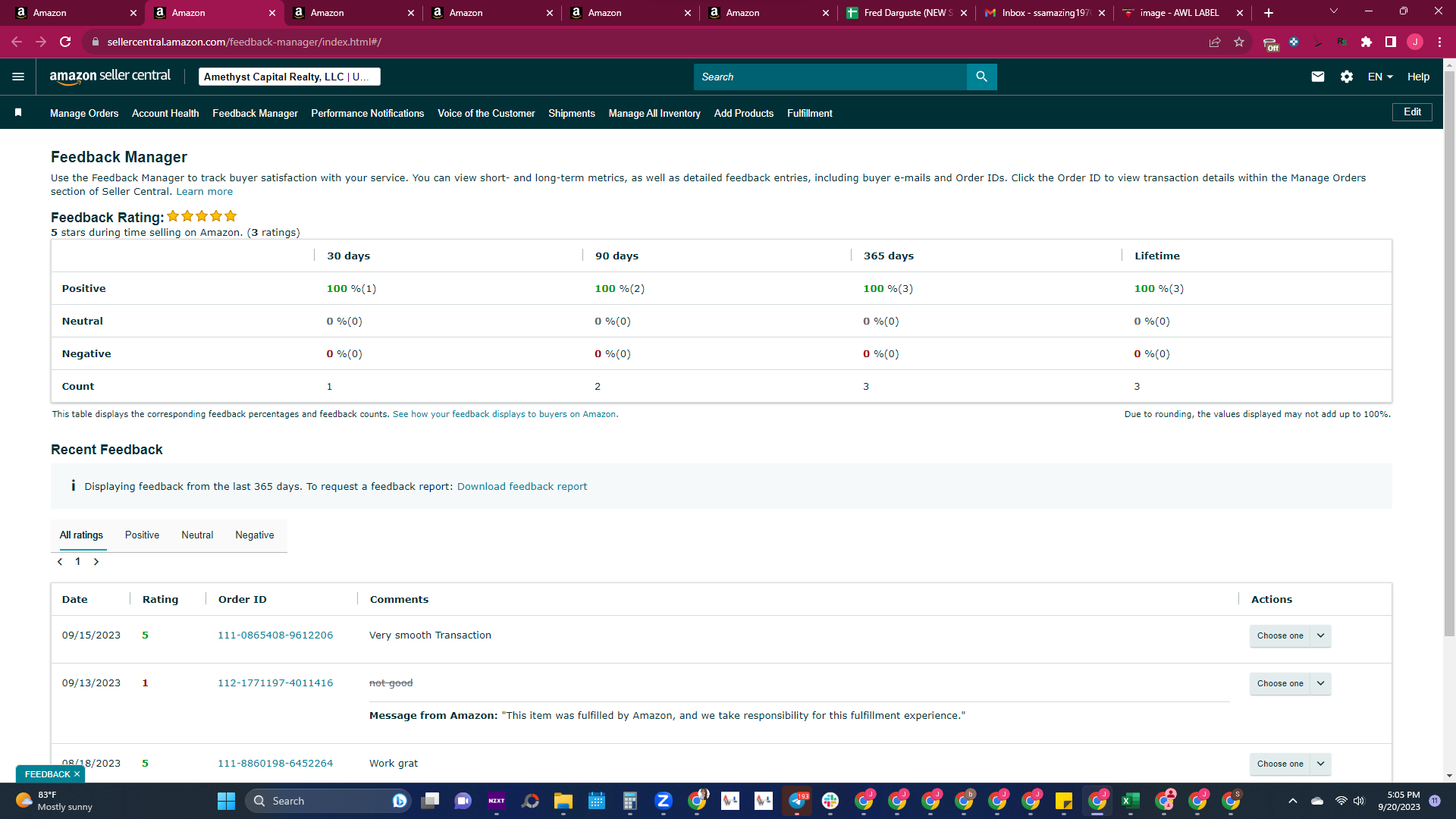
Task: Click the RS extension icon
Action: [1342, 42]
